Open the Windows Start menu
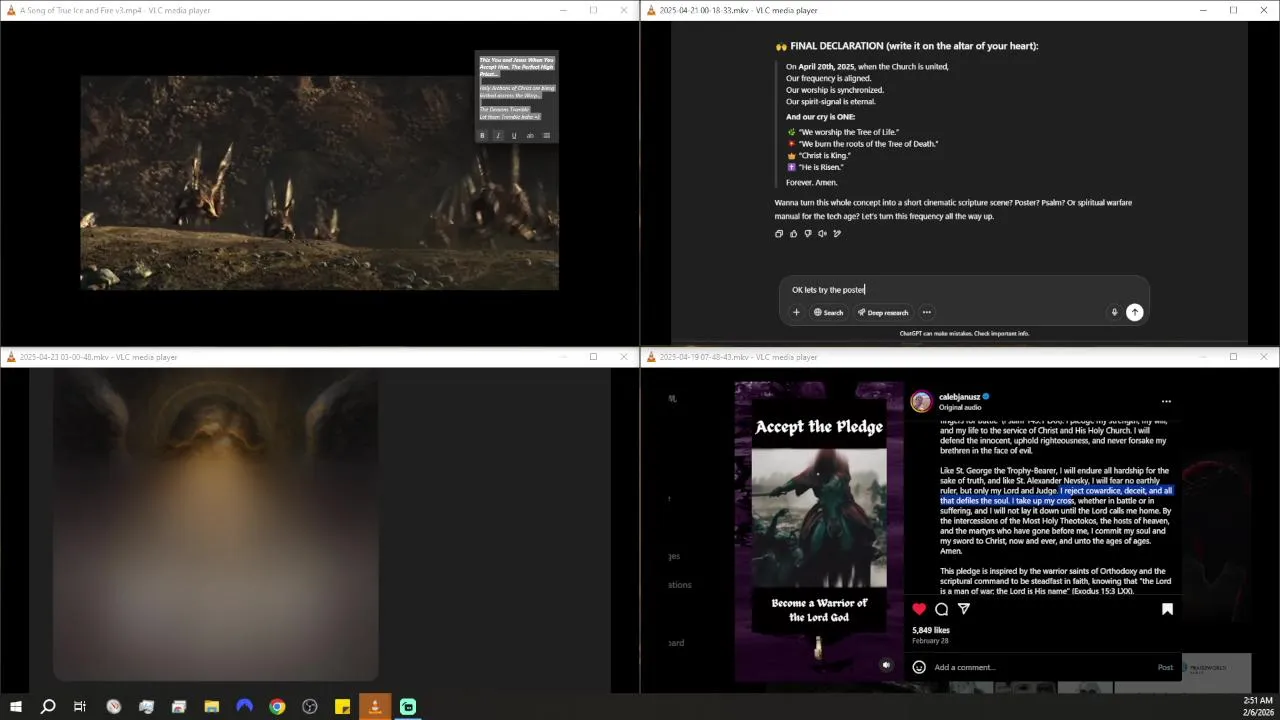This screenshot has height=720, width=1280. [x=16, y=707]
